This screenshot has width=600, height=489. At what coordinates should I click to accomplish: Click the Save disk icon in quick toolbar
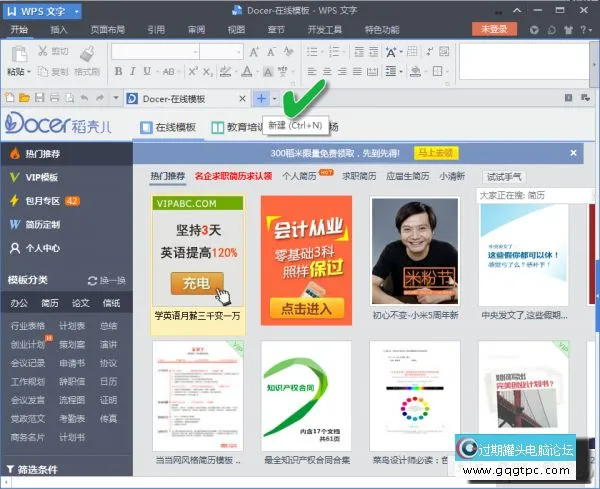[x=39, y=98]
